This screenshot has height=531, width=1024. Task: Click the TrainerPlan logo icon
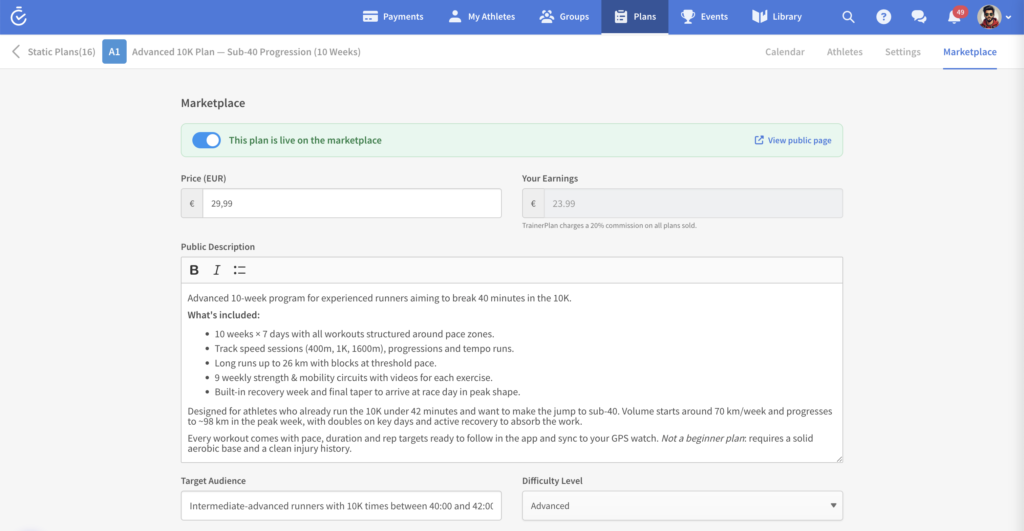click(18, 16)
